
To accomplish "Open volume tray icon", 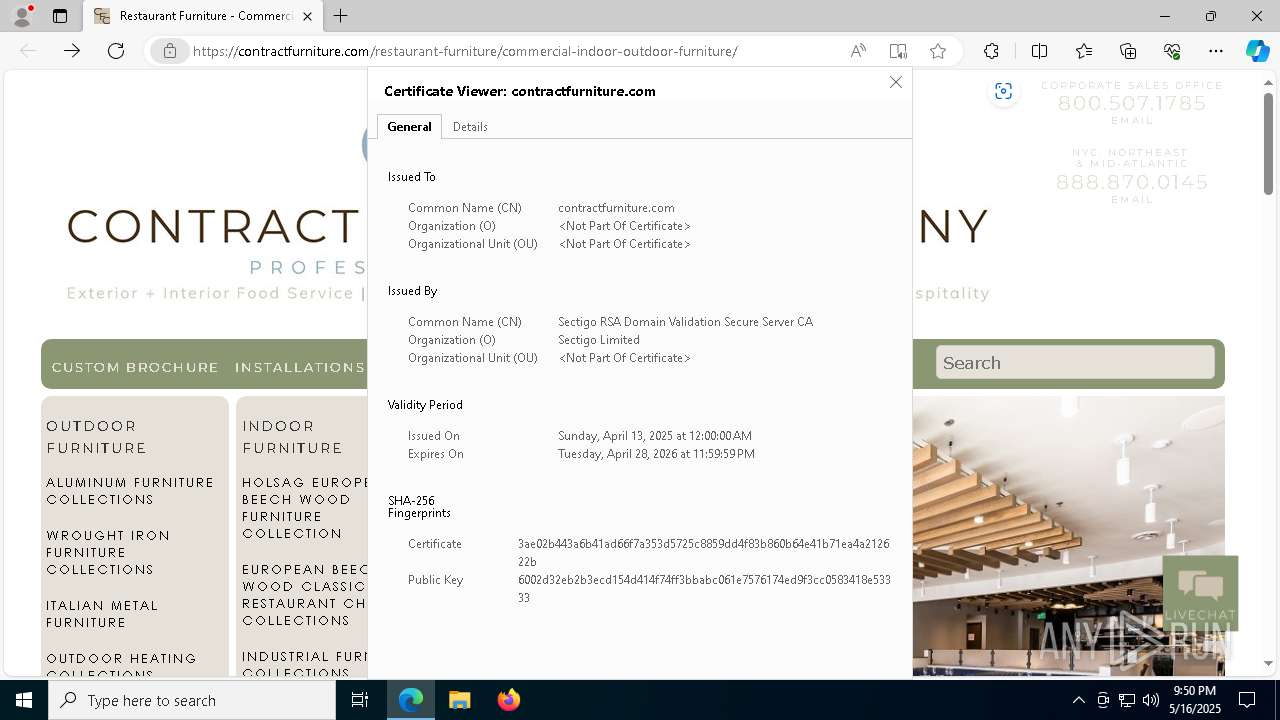I will point(1150,700).
